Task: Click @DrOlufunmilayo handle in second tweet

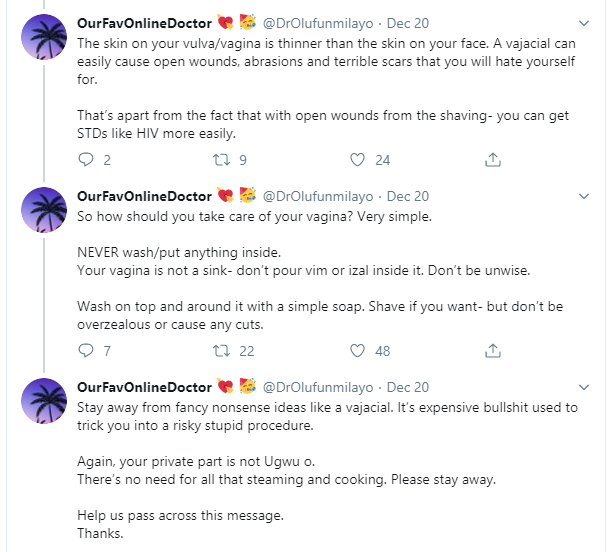Action: [318, 196]
